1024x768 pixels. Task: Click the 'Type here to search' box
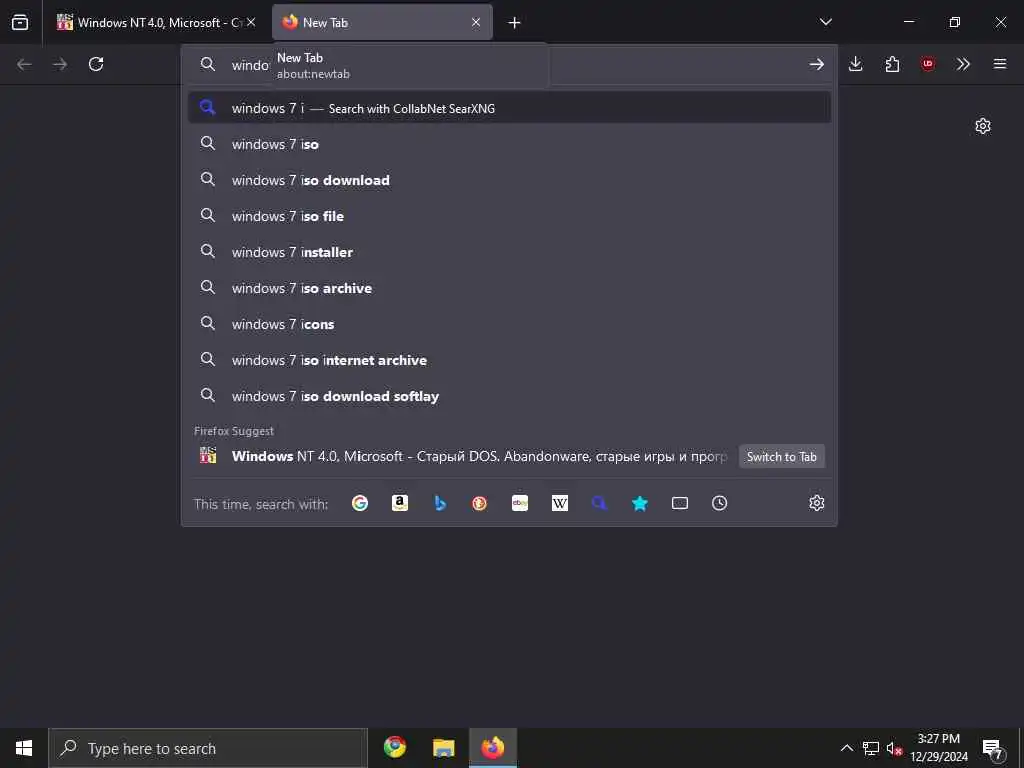click(x=208, y=748)
